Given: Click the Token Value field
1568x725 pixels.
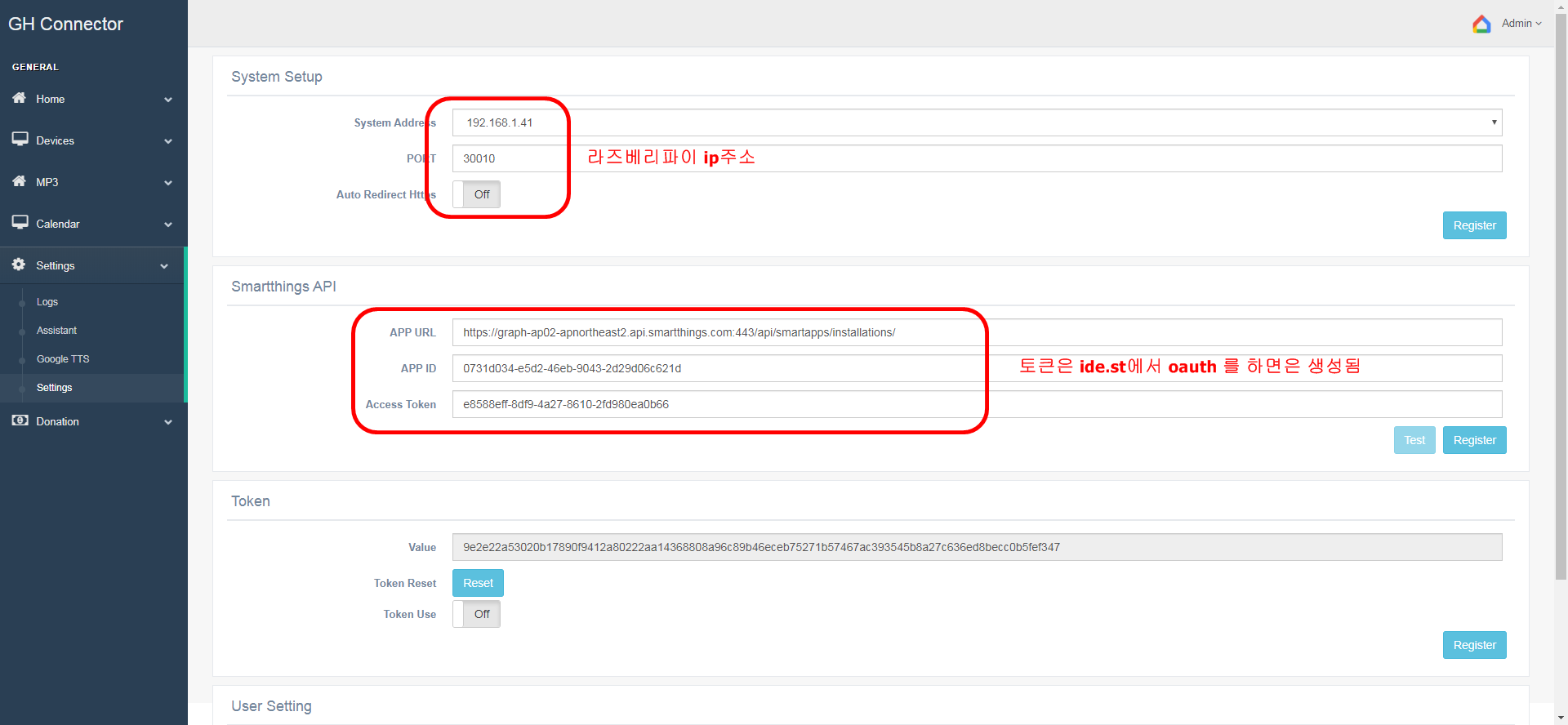Looking at the screenshot, I should click(x=977, y=547).
